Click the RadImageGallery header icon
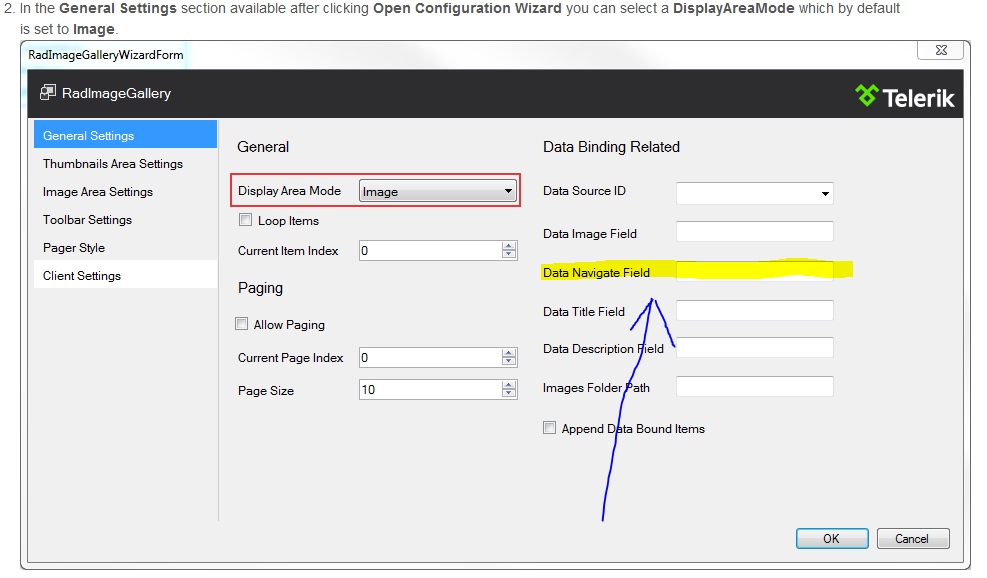Screen dimensions: 987x578 pos(47,93)
